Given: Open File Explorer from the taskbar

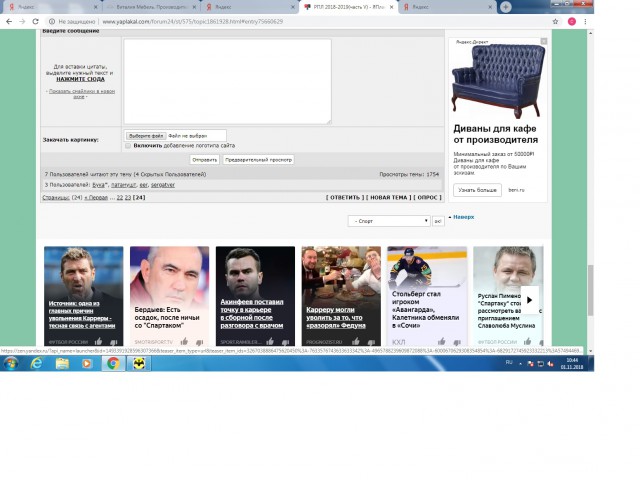Looking at the screenshot, I should (x=62, y=363).
